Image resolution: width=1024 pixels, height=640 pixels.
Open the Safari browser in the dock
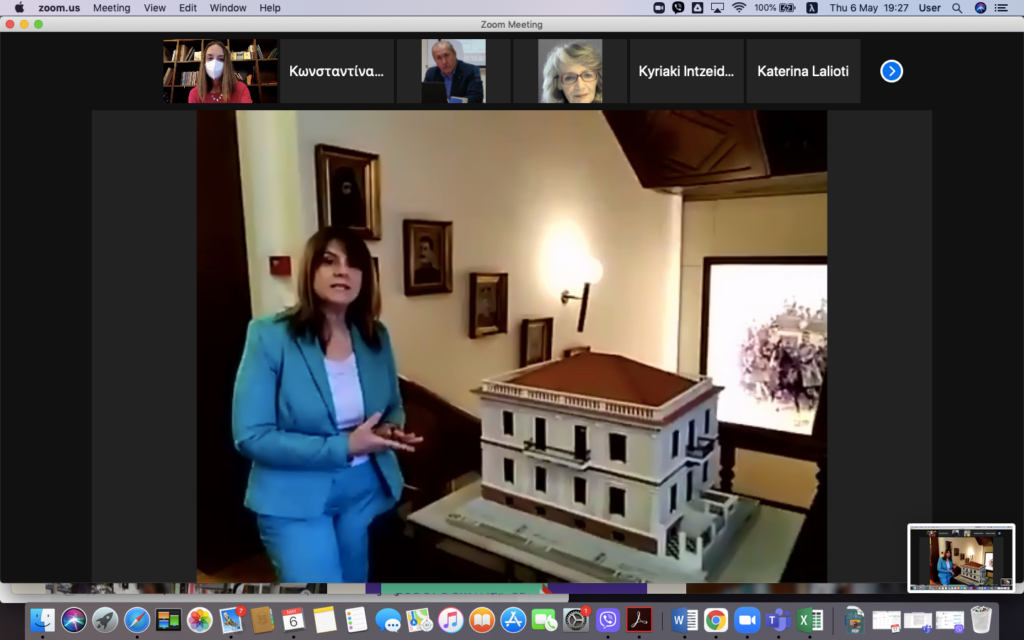[x=137, y=620]
